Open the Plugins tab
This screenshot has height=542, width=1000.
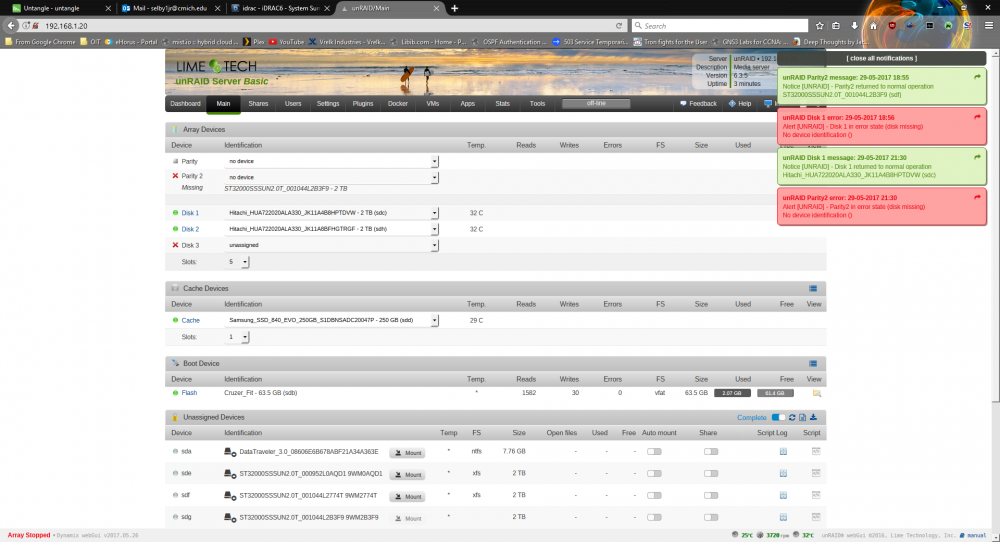[x=363, y=103]
